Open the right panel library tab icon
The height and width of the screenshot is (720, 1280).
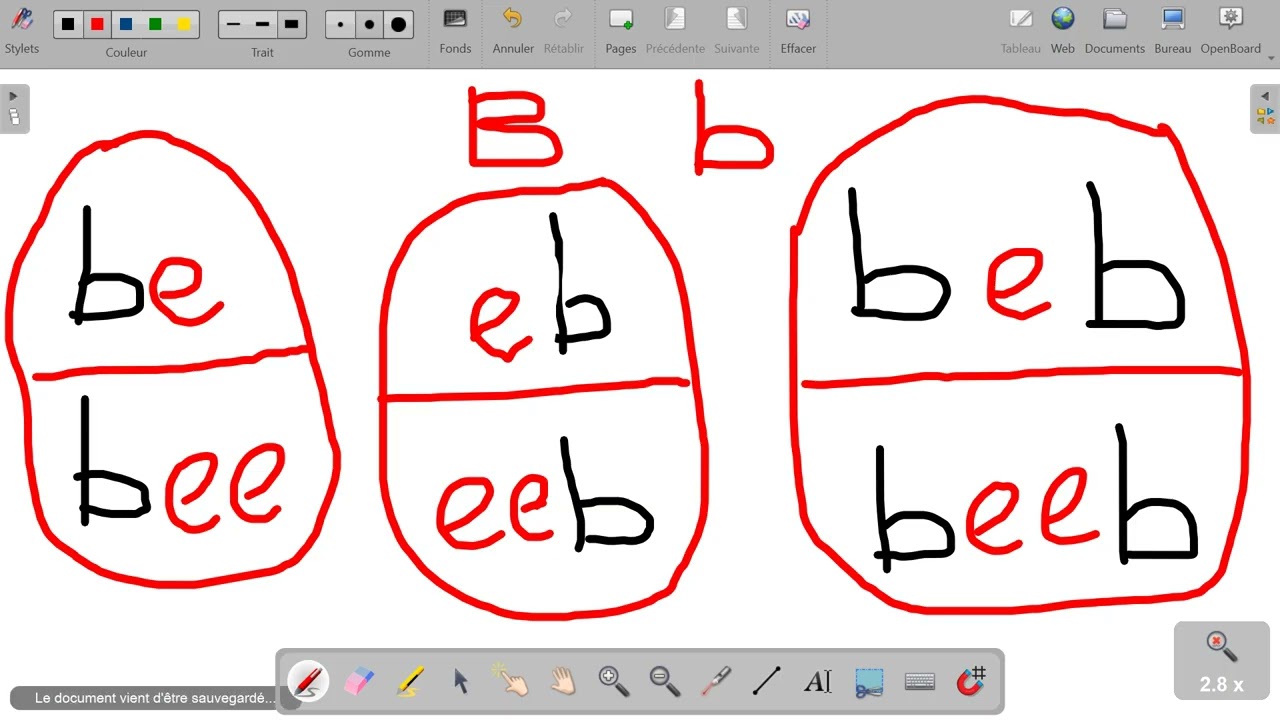[x=1265, y=117]
